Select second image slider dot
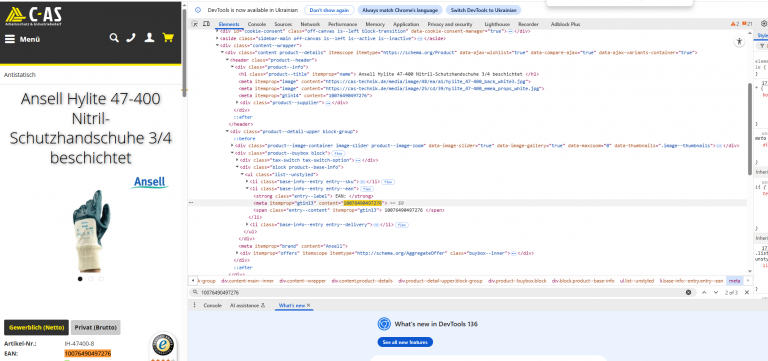 [x=91, y=279]
